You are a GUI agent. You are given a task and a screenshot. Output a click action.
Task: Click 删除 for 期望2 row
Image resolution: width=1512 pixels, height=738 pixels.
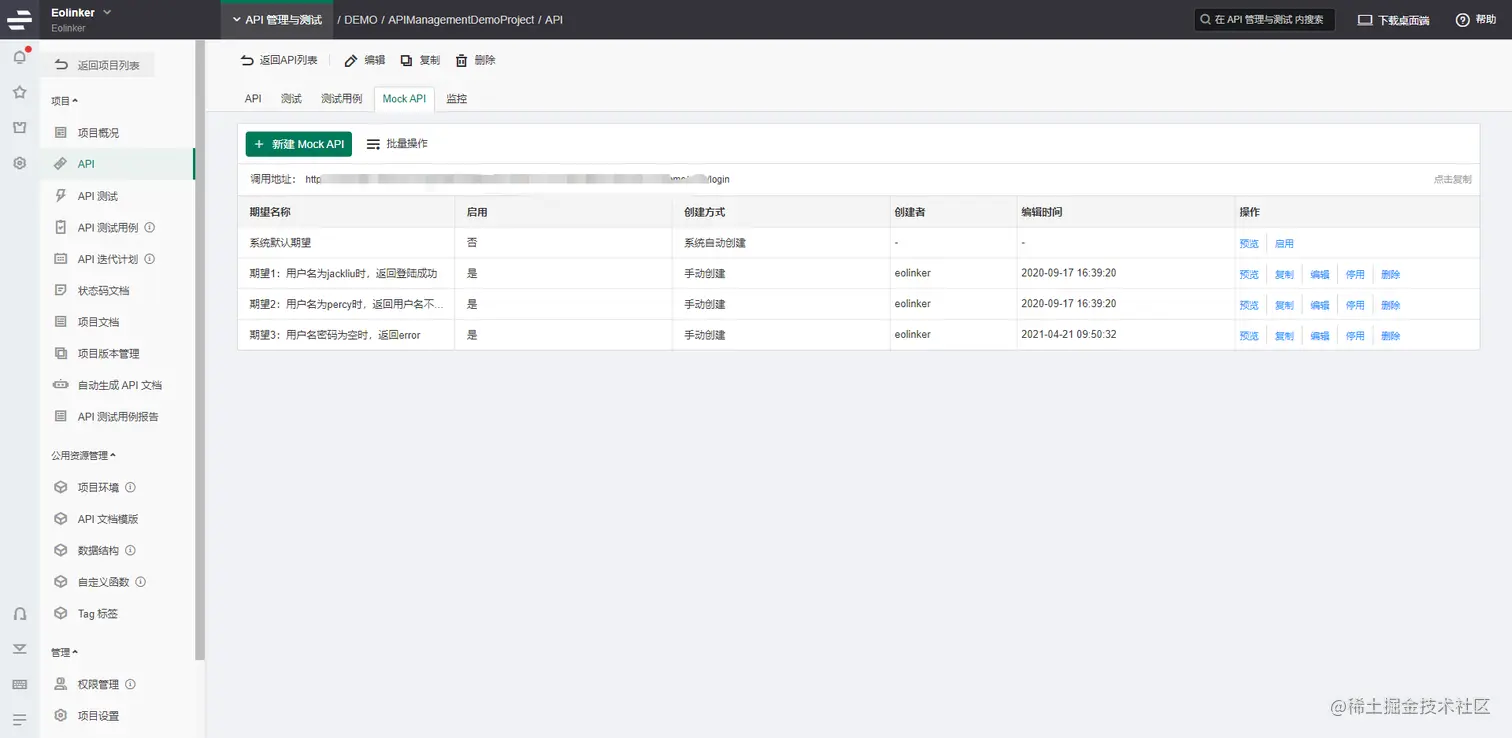[x=1391, y=305]
